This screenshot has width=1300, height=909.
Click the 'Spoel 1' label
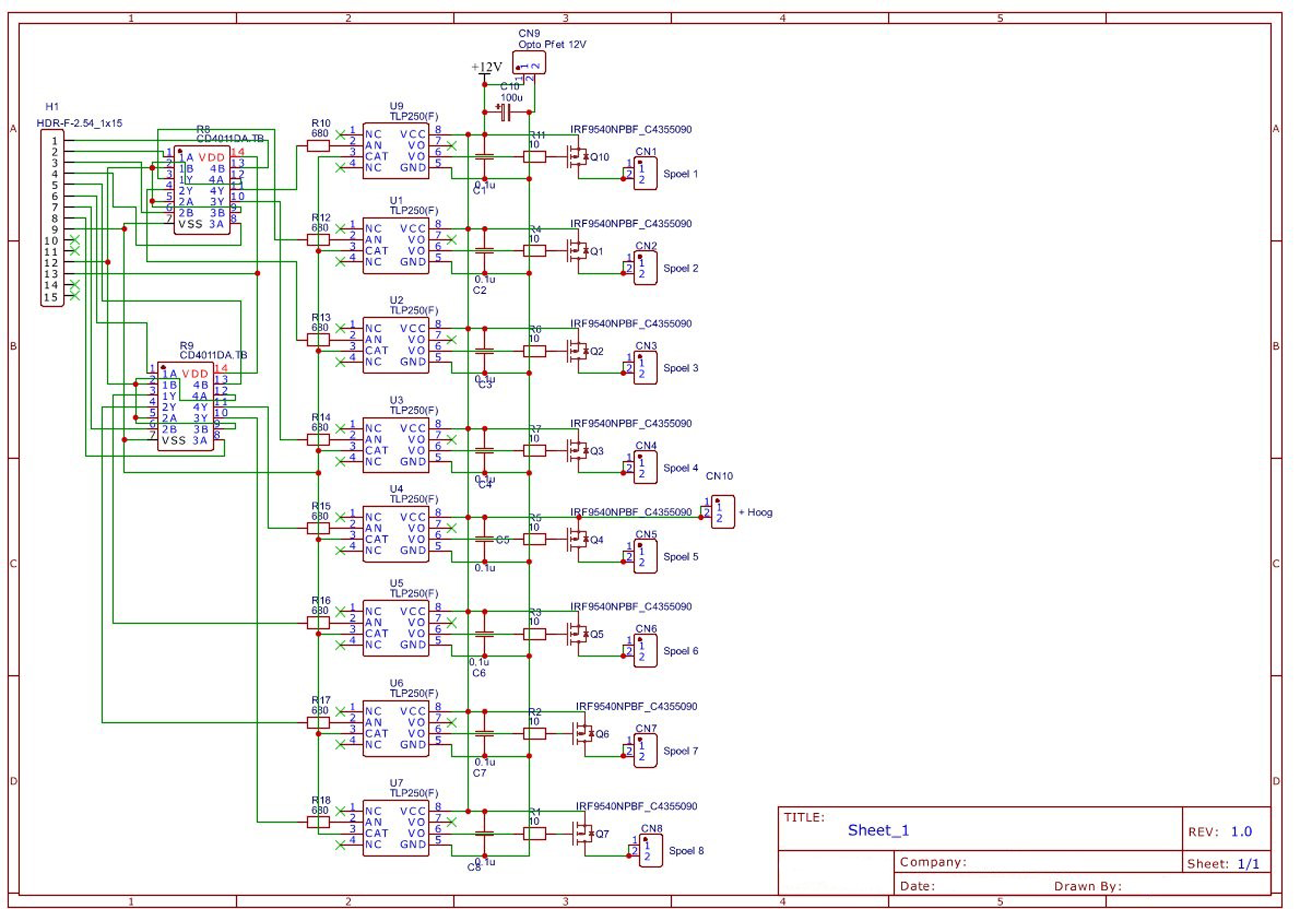click(680, 174)
